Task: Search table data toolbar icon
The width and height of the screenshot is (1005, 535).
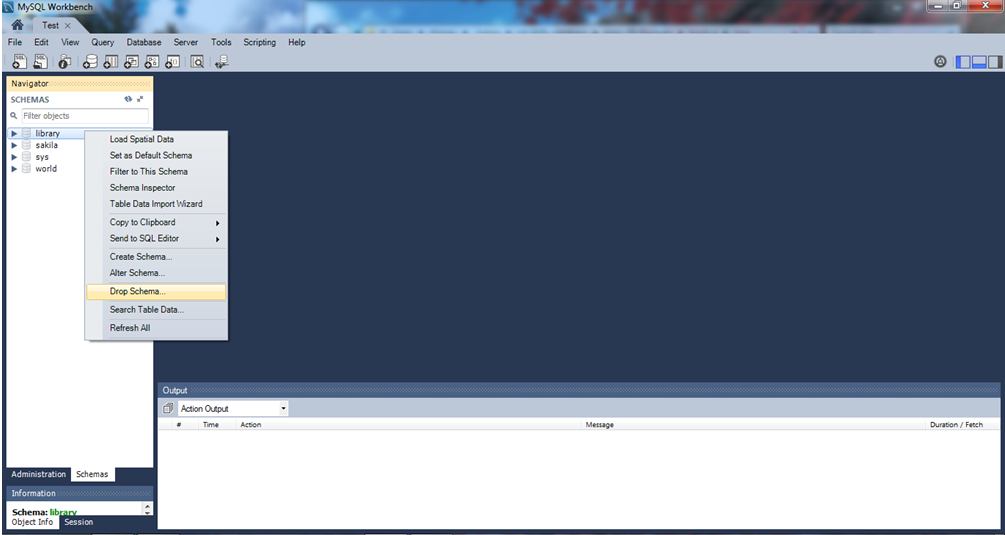Action: (197, 62)
